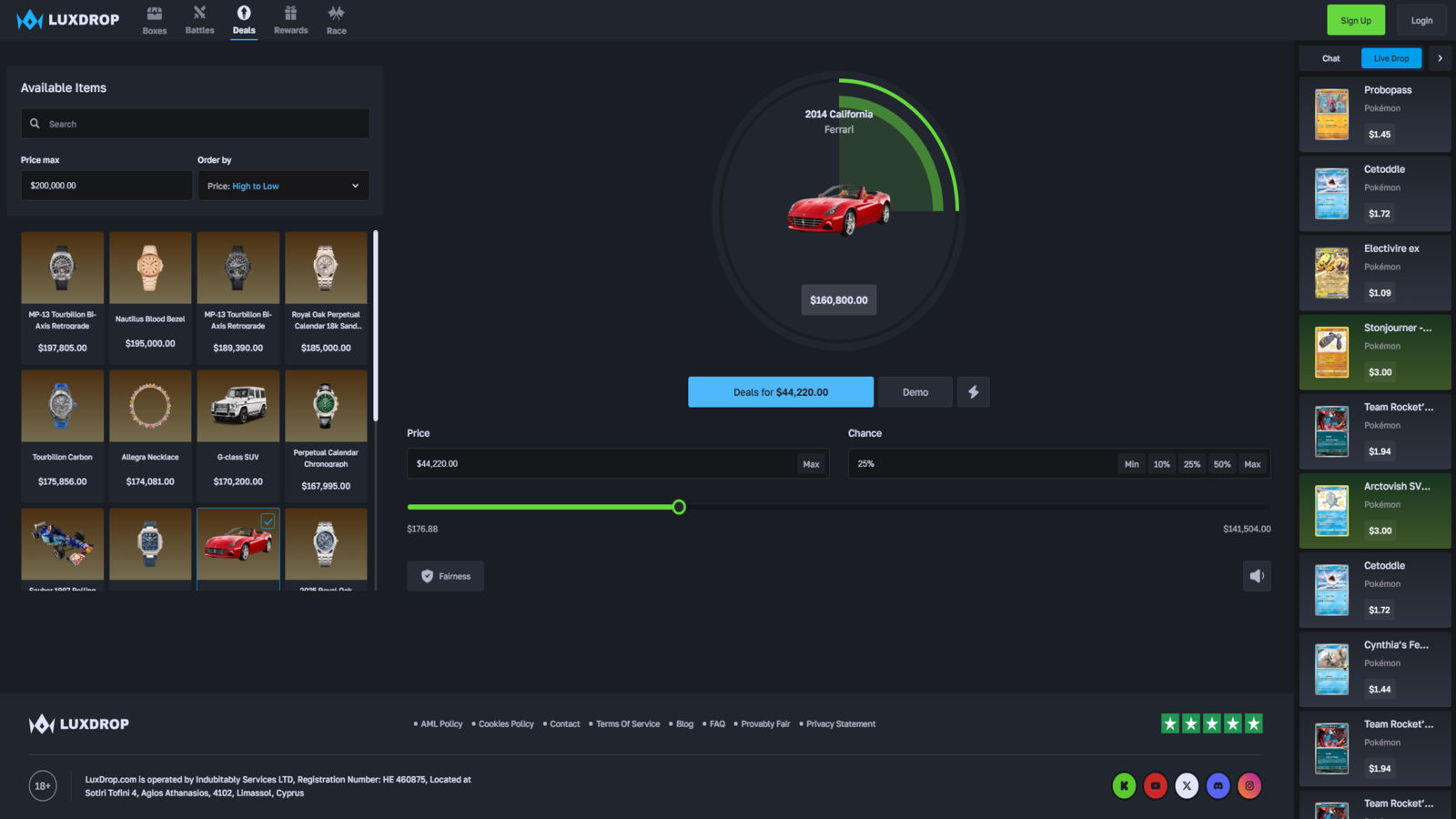The height and width of the screenshot is (819, 1456).
Task: Open the Order by dropdown
Action: (284, 186)
